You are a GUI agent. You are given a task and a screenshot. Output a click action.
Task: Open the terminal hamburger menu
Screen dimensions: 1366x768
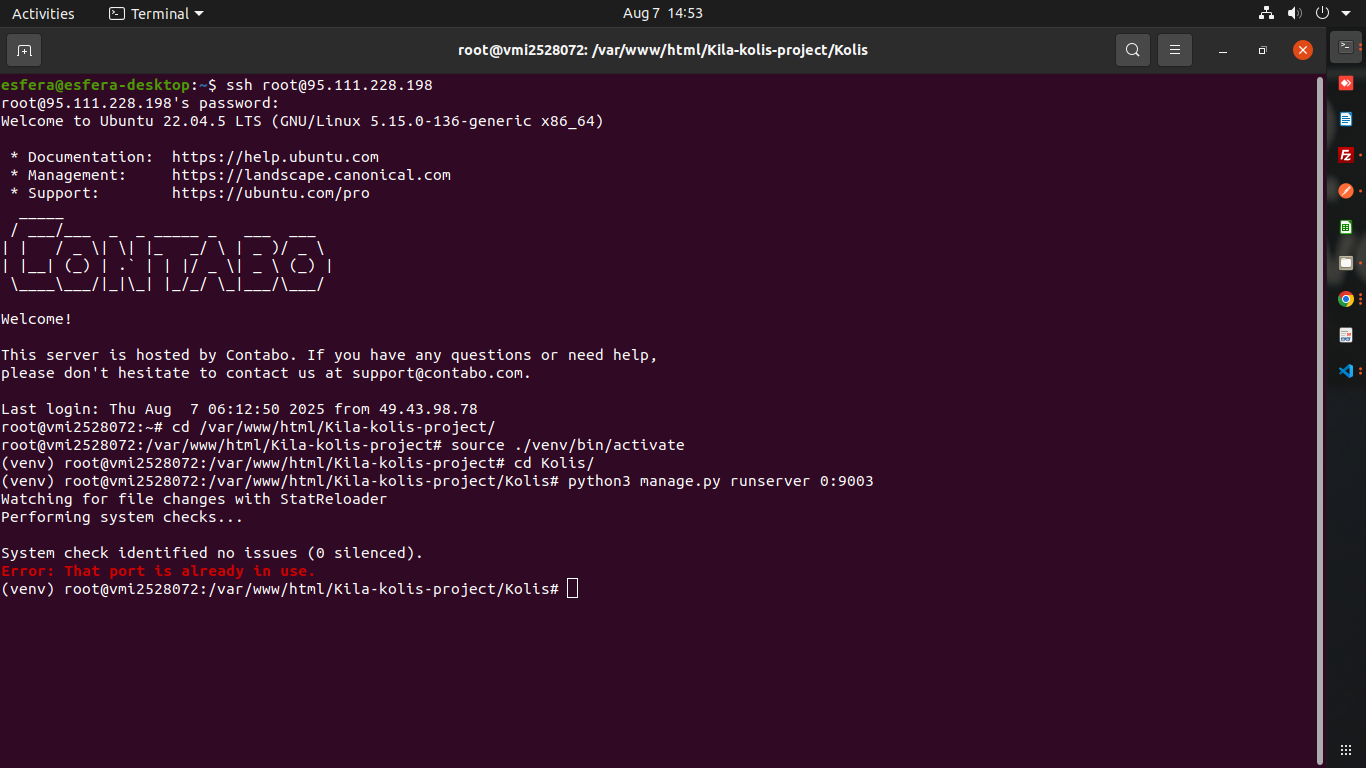(1175, 50)
